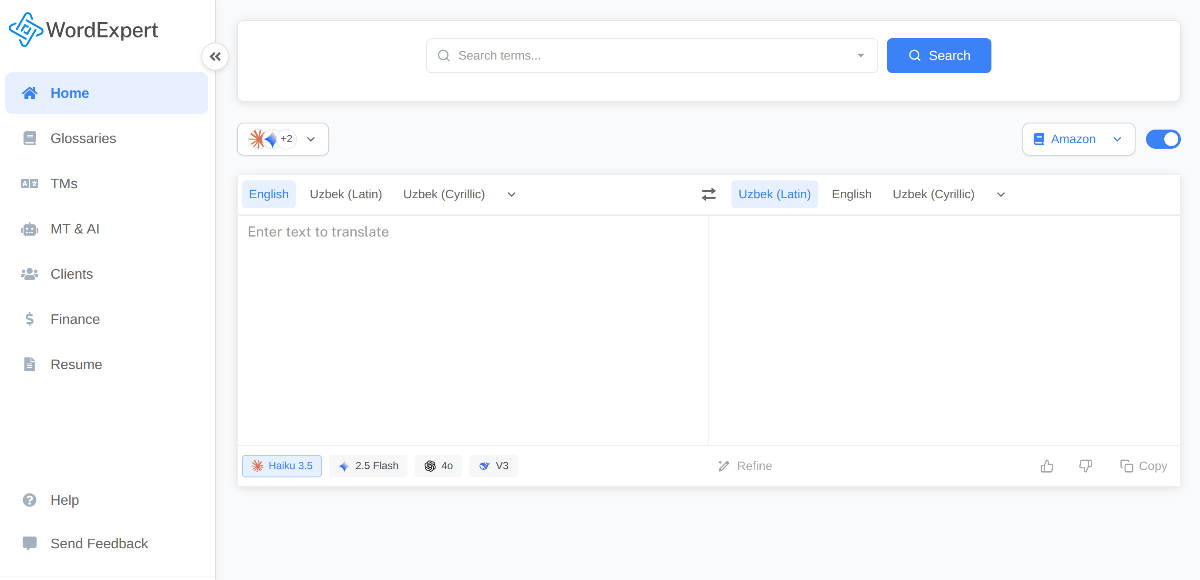Swap the translation language direction
The image size is (1200, 580).
[709, 193]
